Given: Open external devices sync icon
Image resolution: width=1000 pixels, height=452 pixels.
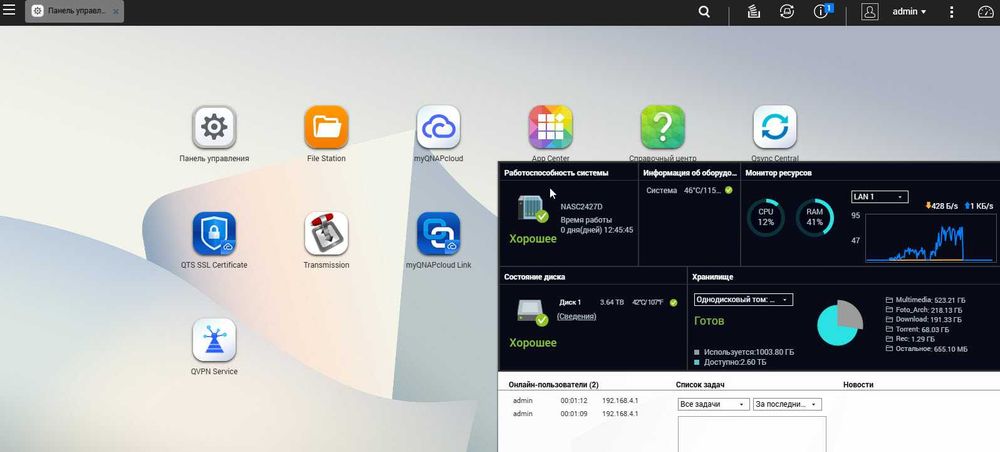Looking at the screenshot, I should (786, 11).
